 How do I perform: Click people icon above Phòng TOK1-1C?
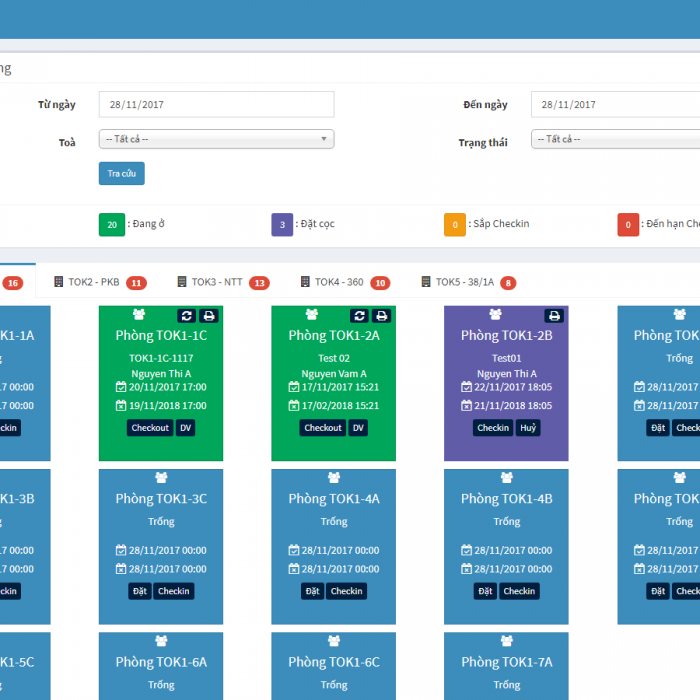[x=139, y=315]
